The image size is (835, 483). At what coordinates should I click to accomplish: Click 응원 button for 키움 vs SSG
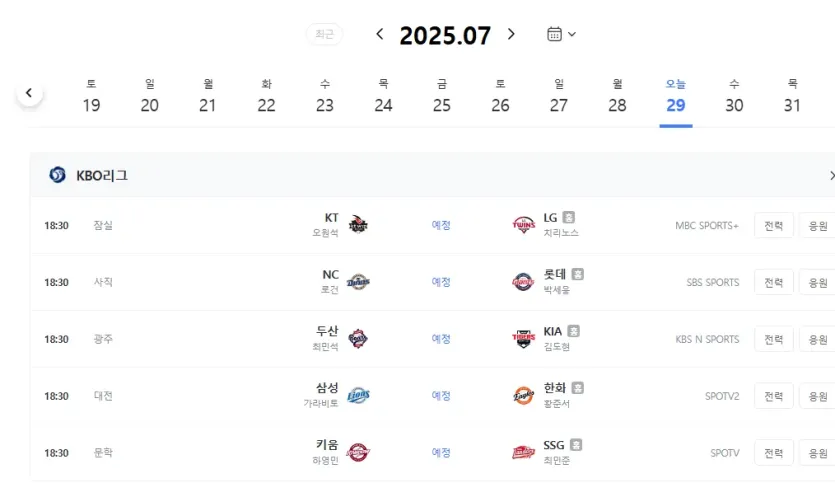click(x=817, y=453)
